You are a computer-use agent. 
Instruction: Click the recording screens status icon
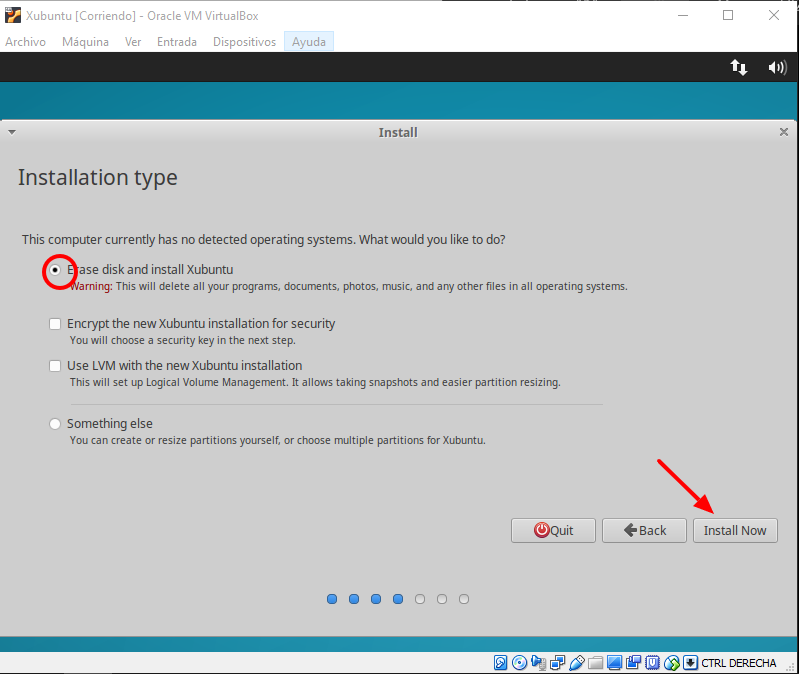(633, 662)
